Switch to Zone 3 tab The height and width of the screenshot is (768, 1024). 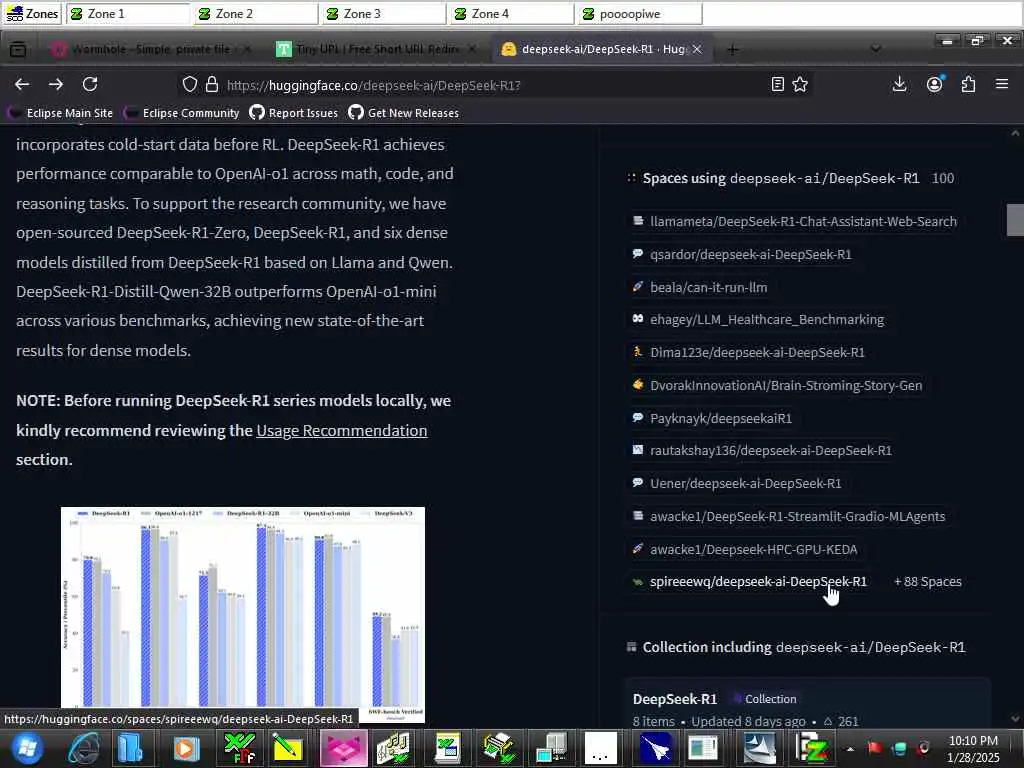pos(385,14)
